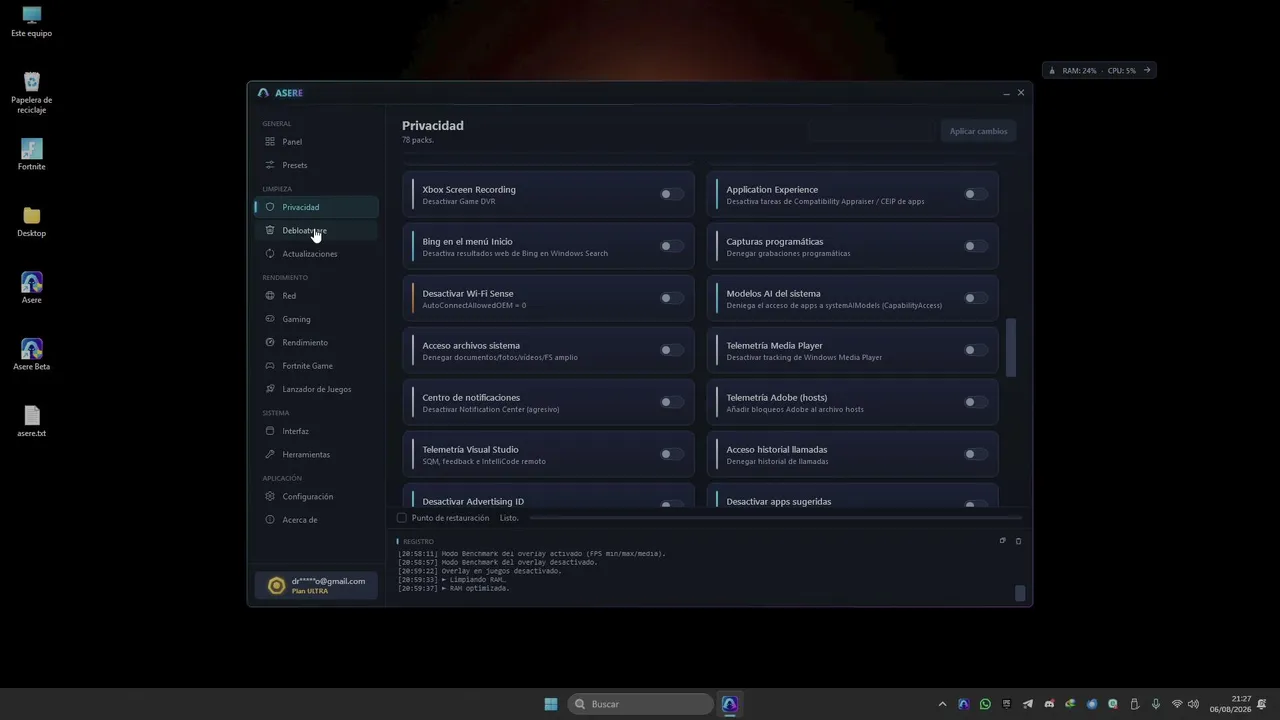Click the Asere logo in title bar

[x=263, y=93]
